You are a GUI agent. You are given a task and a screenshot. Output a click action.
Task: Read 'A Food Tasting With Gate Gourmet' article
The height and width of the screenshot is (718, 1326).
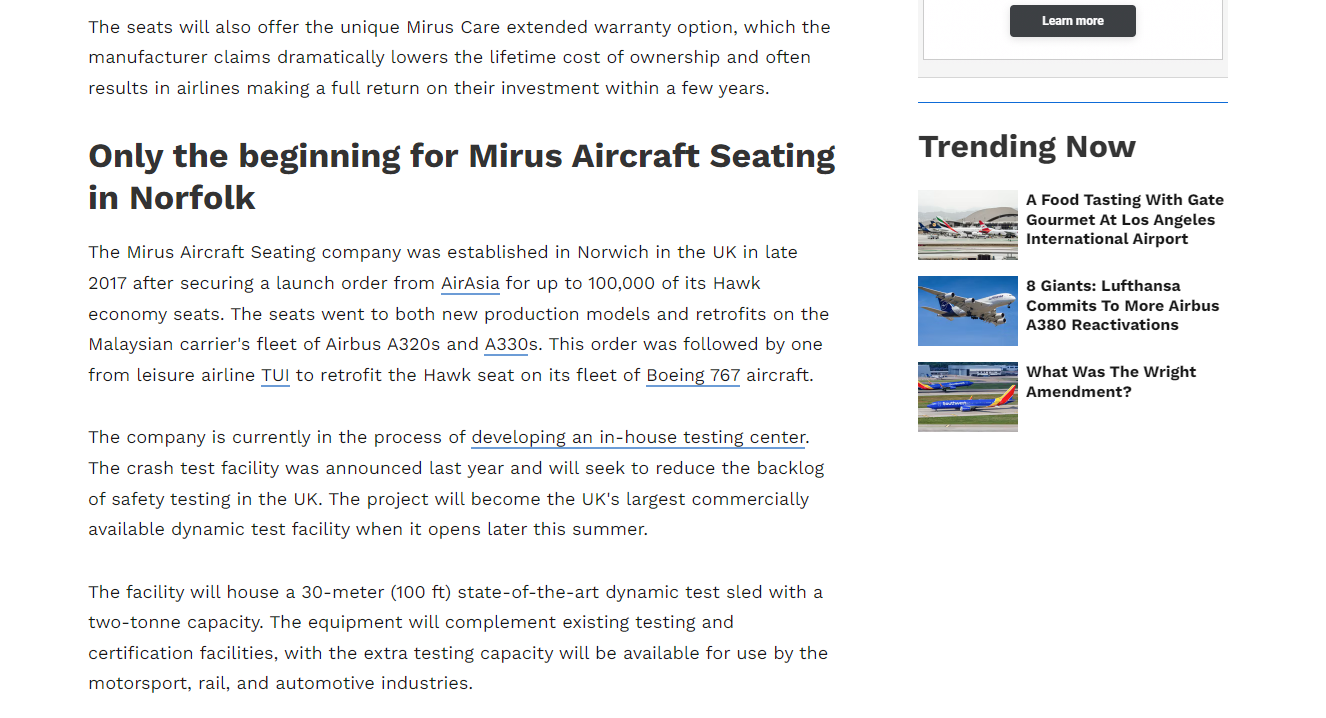click(1125, 220)
